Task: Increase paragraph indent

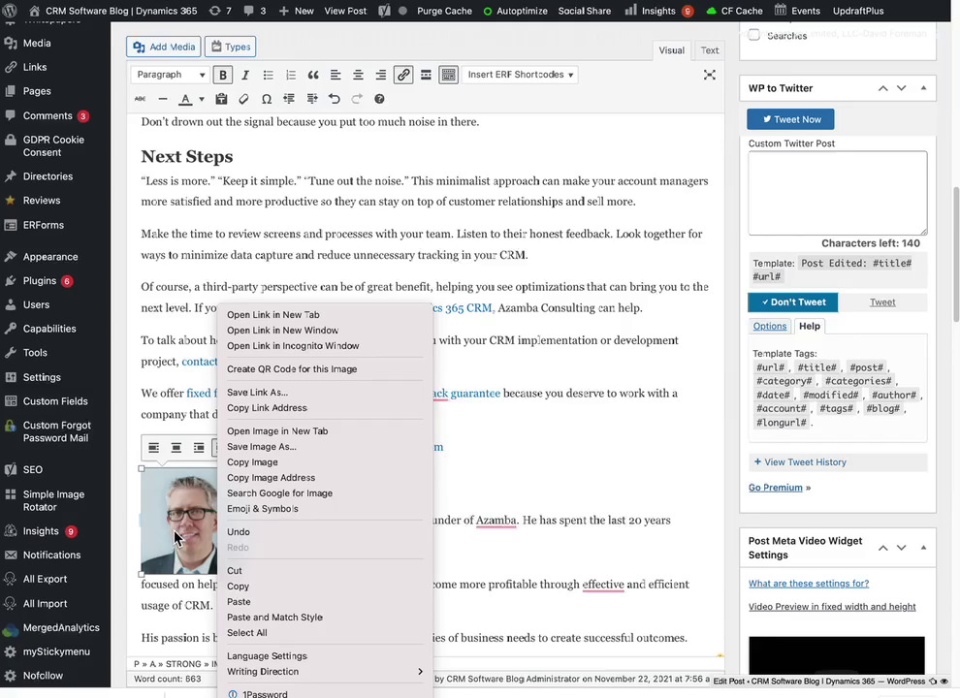Action: click(x=312, y=99)
